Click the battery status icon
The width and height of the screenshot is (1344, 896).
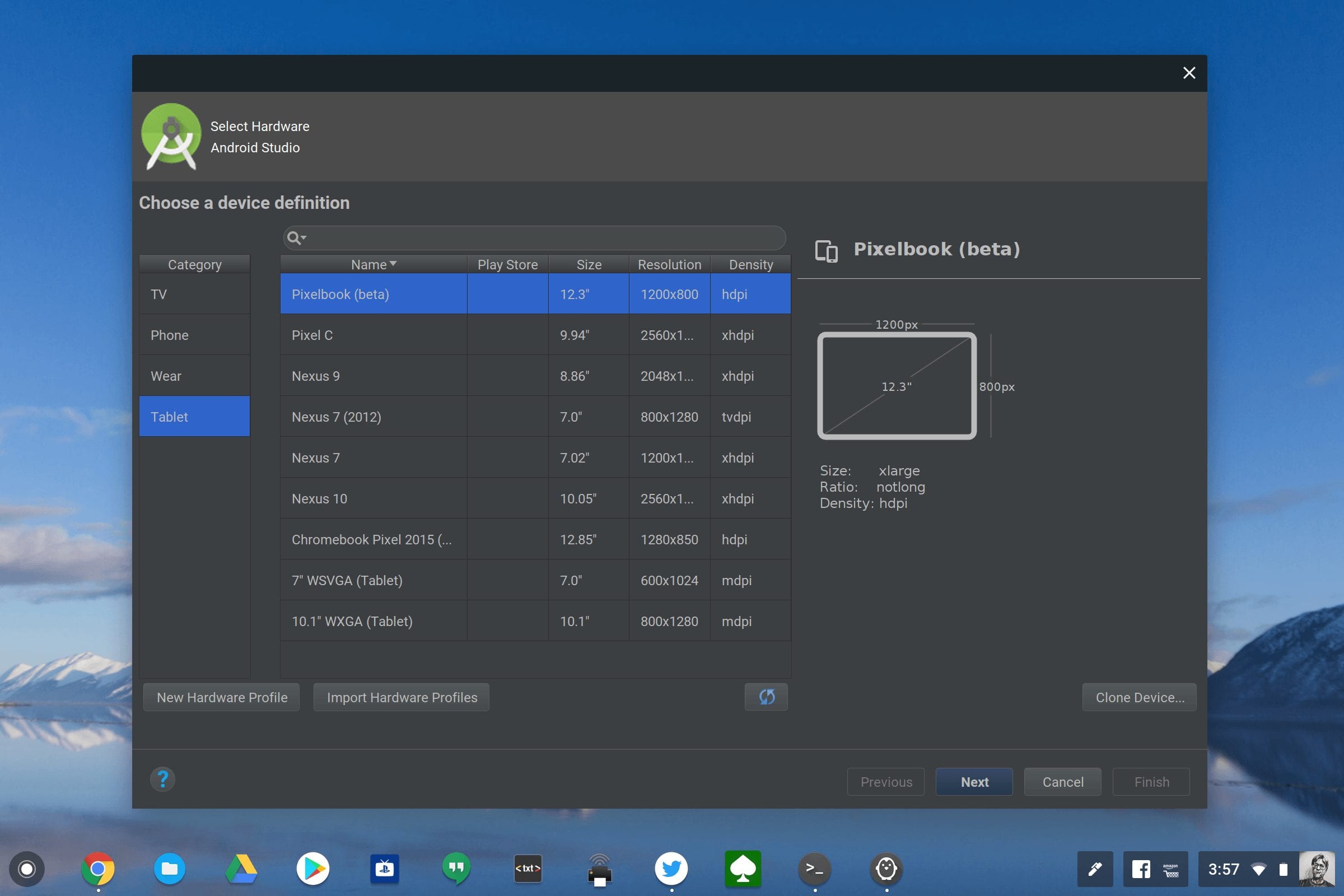click(1284, 870)
